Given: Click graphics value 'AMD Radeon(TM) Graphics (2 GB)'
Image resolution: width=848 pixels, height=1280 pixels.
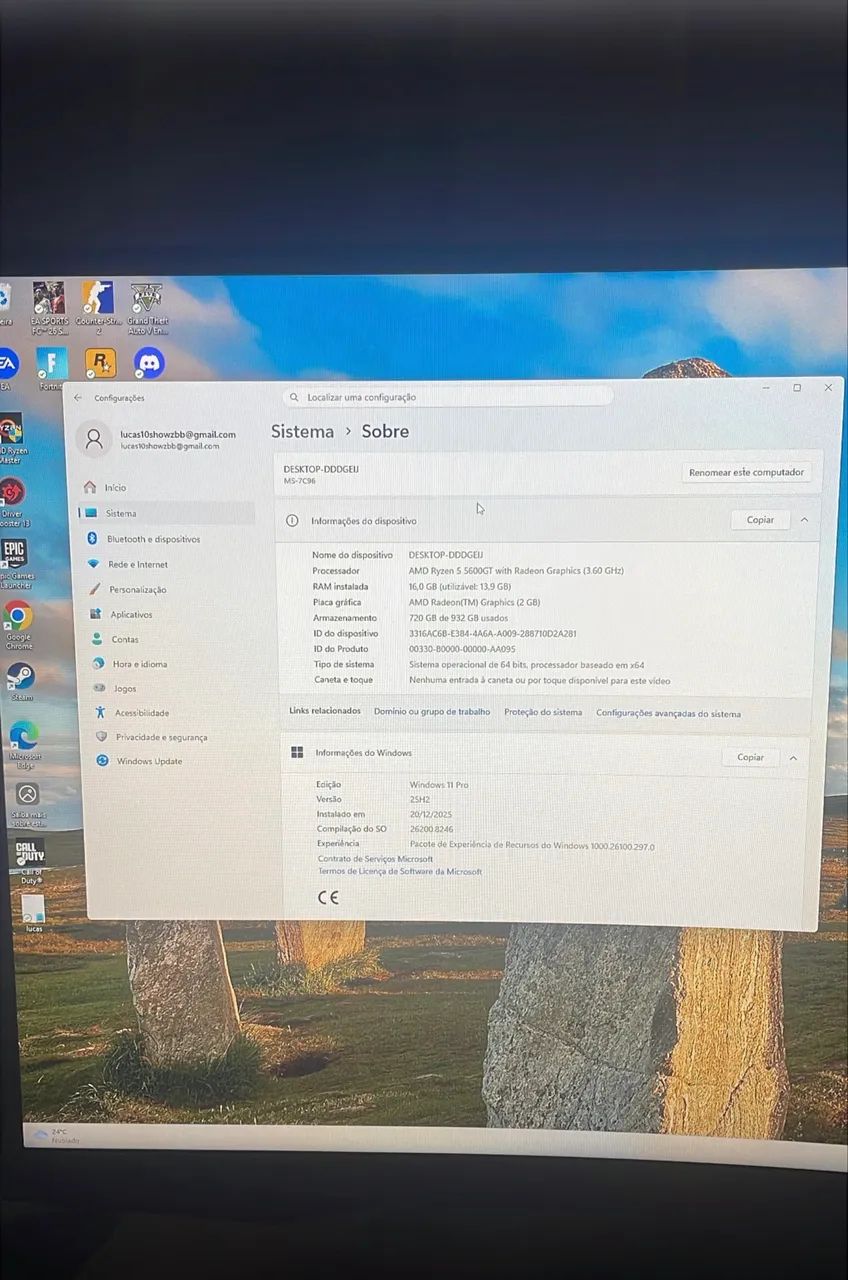Looking at the screenshot, I should [x=474, y=602].
